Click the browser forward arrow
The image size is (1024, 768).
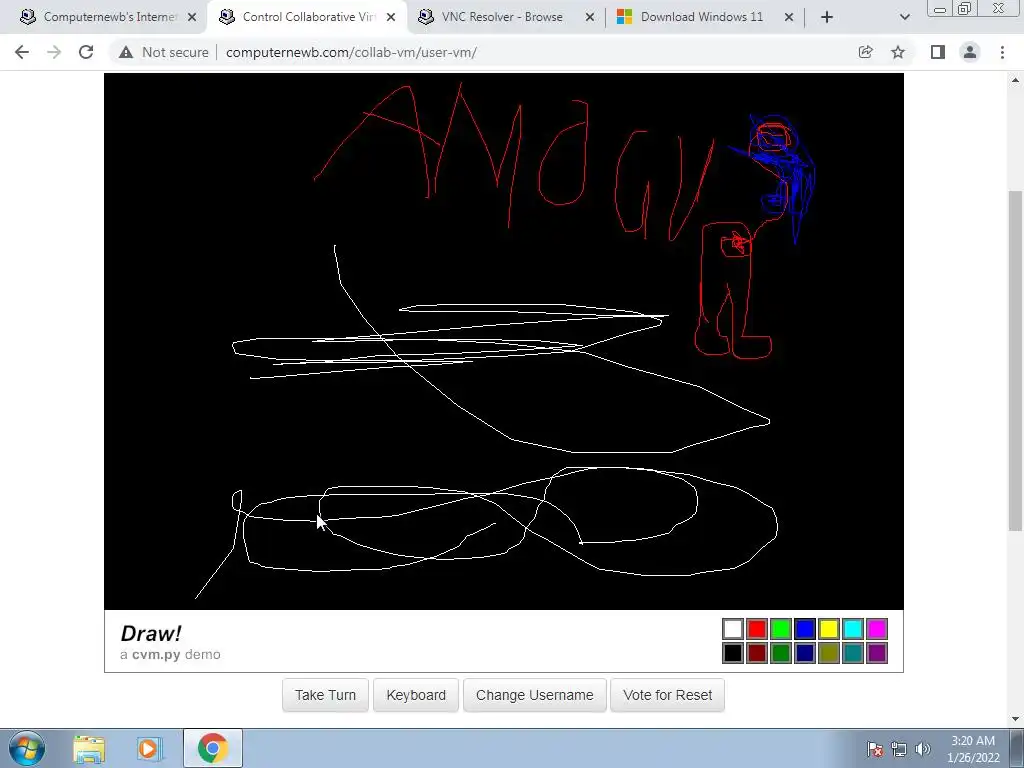point(54,52)
